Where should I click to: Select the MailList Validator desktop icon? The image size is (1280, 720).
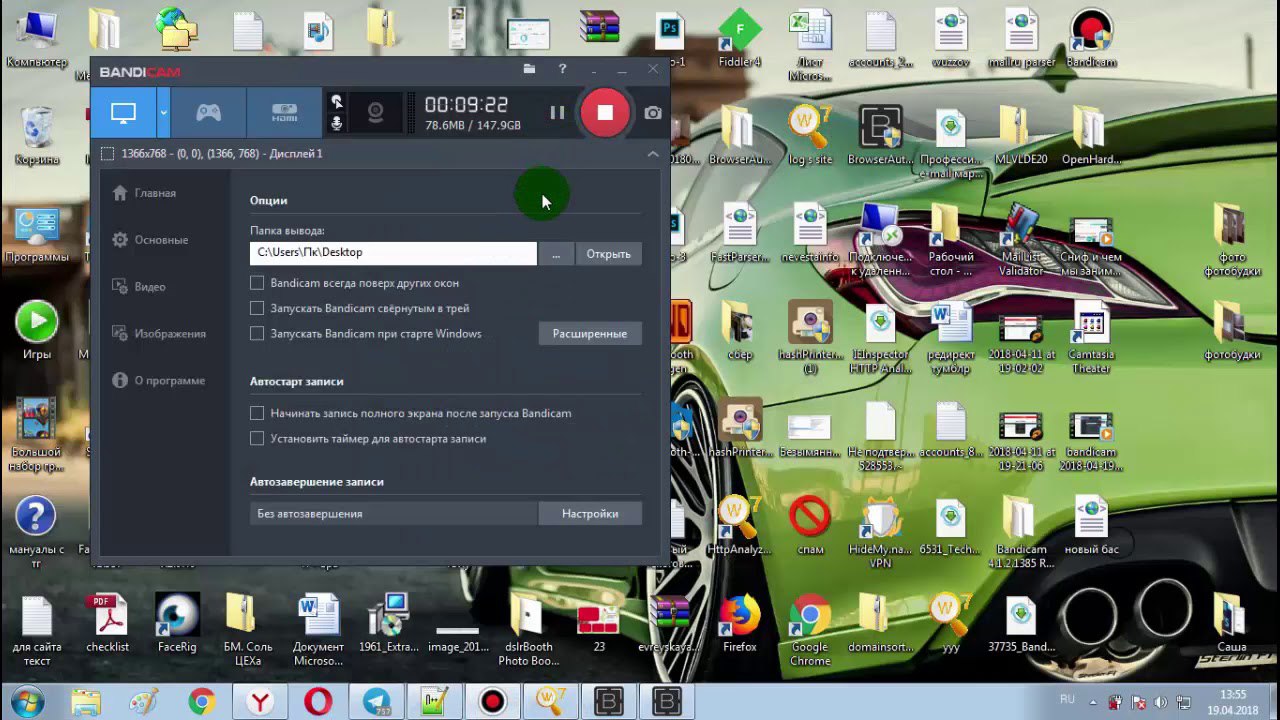[x=1021, y=241]
